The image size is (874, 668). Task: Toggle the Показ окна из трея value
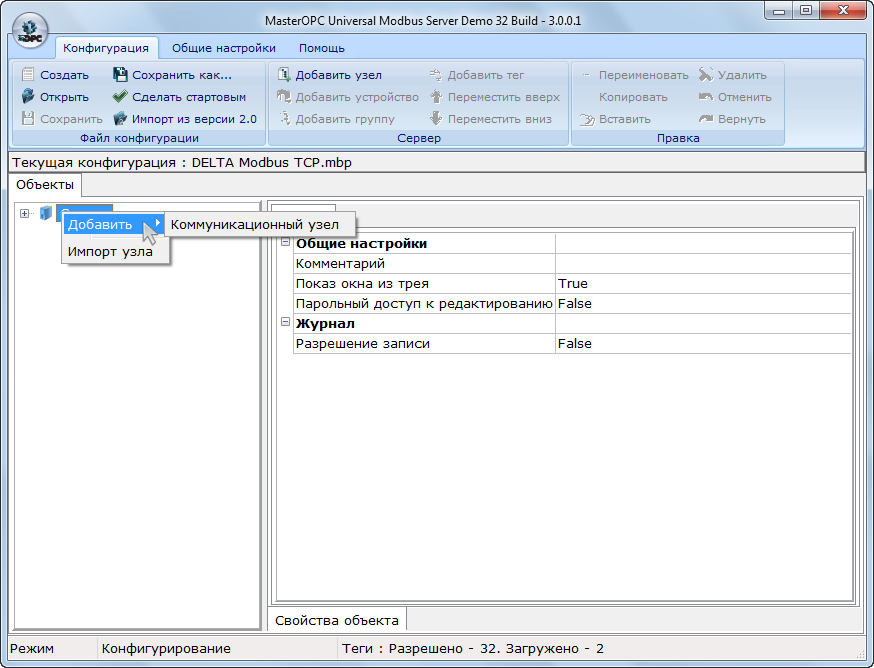(702, 283)
